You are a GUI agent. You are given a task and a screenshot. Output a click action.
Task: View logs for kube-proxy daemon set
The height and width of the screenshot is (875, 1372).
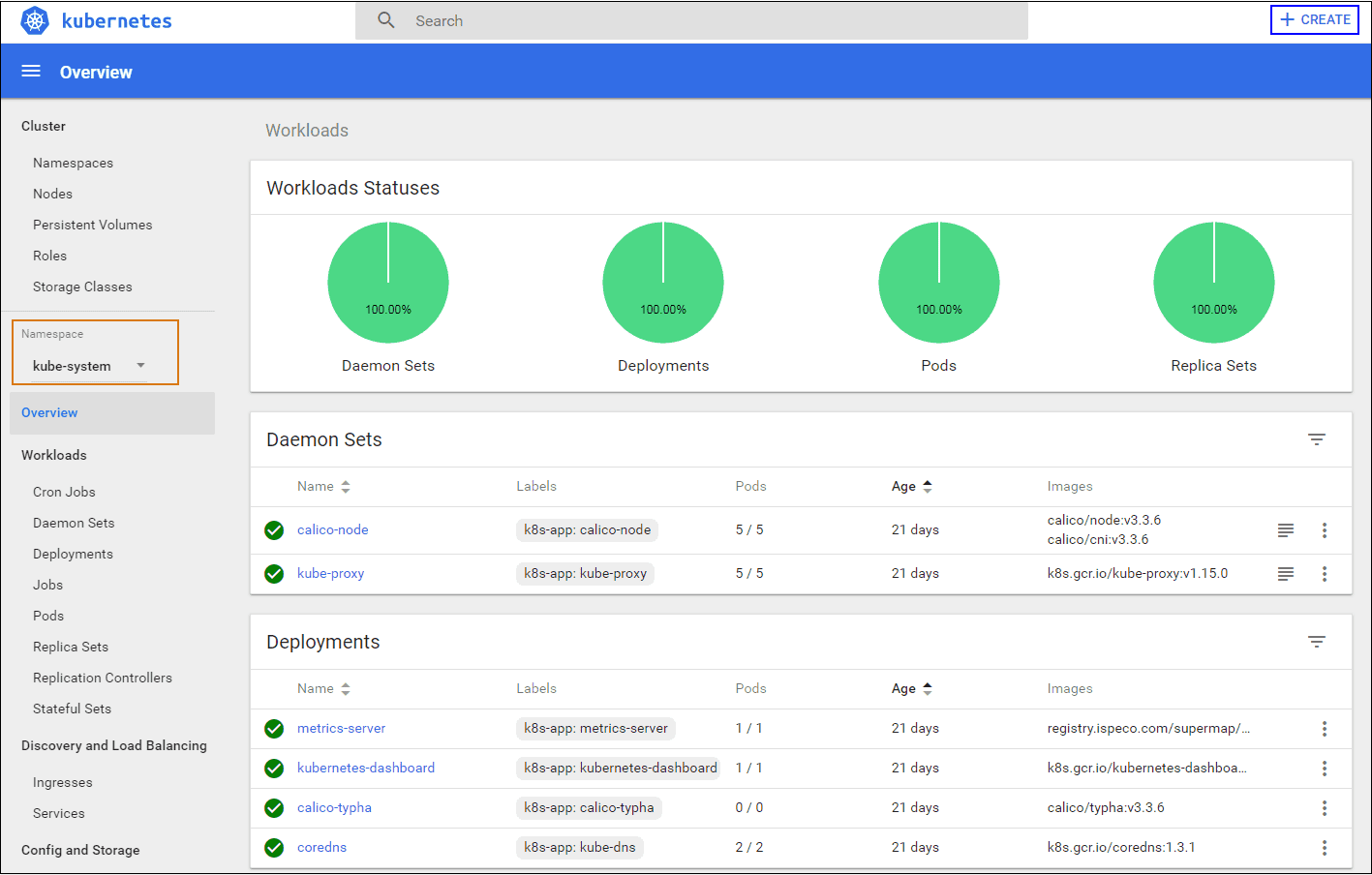[x=1285, y=574]
